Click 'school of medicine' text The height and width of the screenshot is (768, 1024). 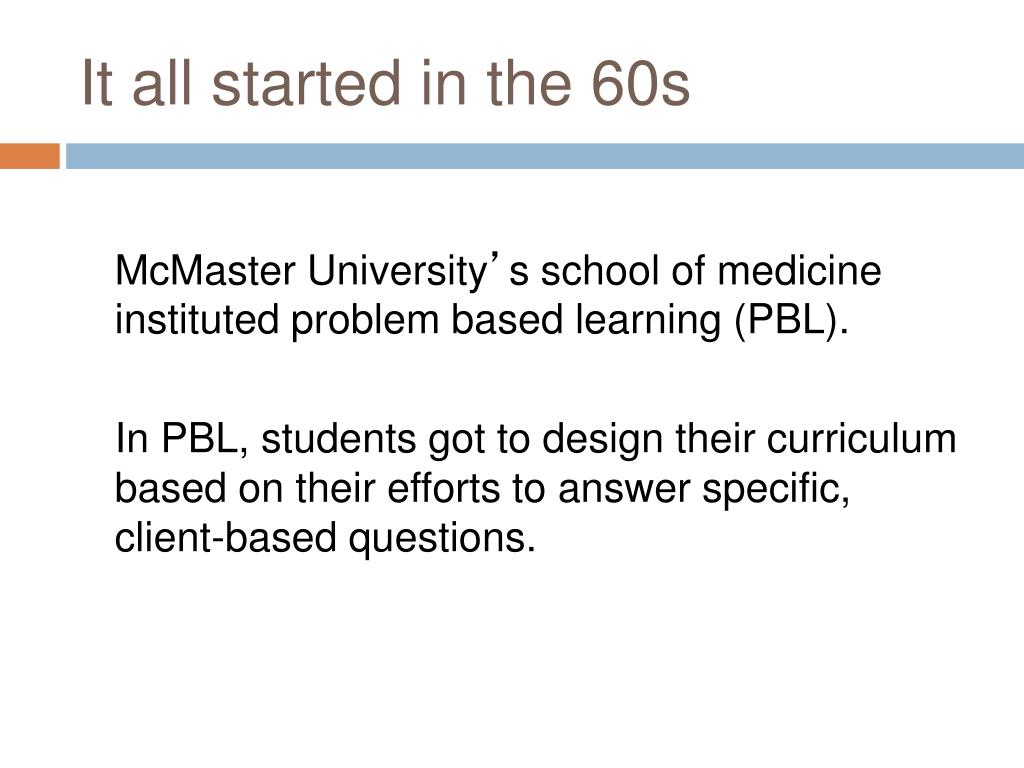coord(711,270)
